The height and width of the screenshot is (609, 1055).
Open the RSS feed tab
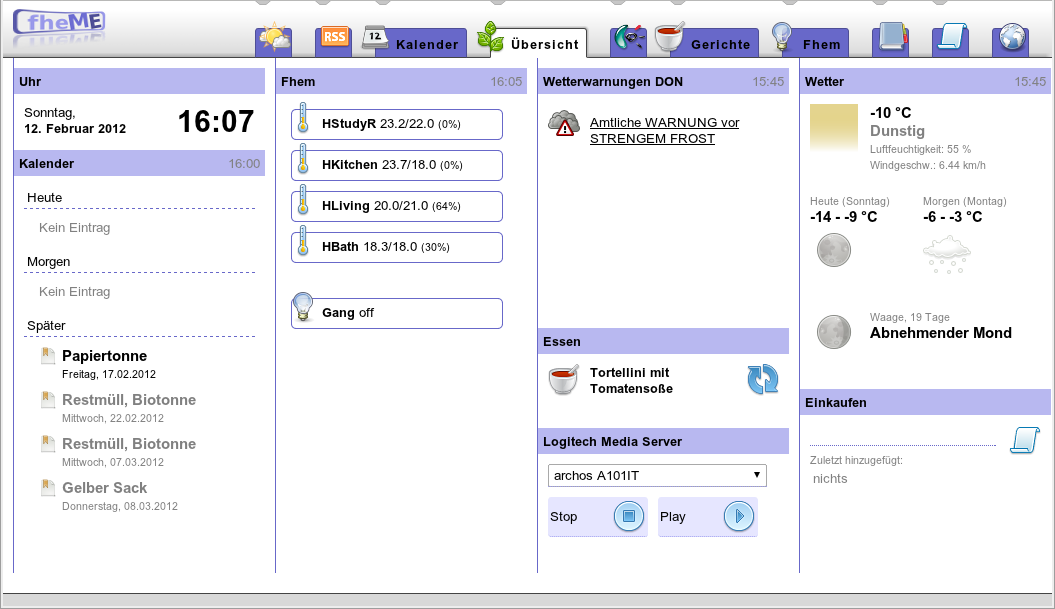tap(334, 40)
